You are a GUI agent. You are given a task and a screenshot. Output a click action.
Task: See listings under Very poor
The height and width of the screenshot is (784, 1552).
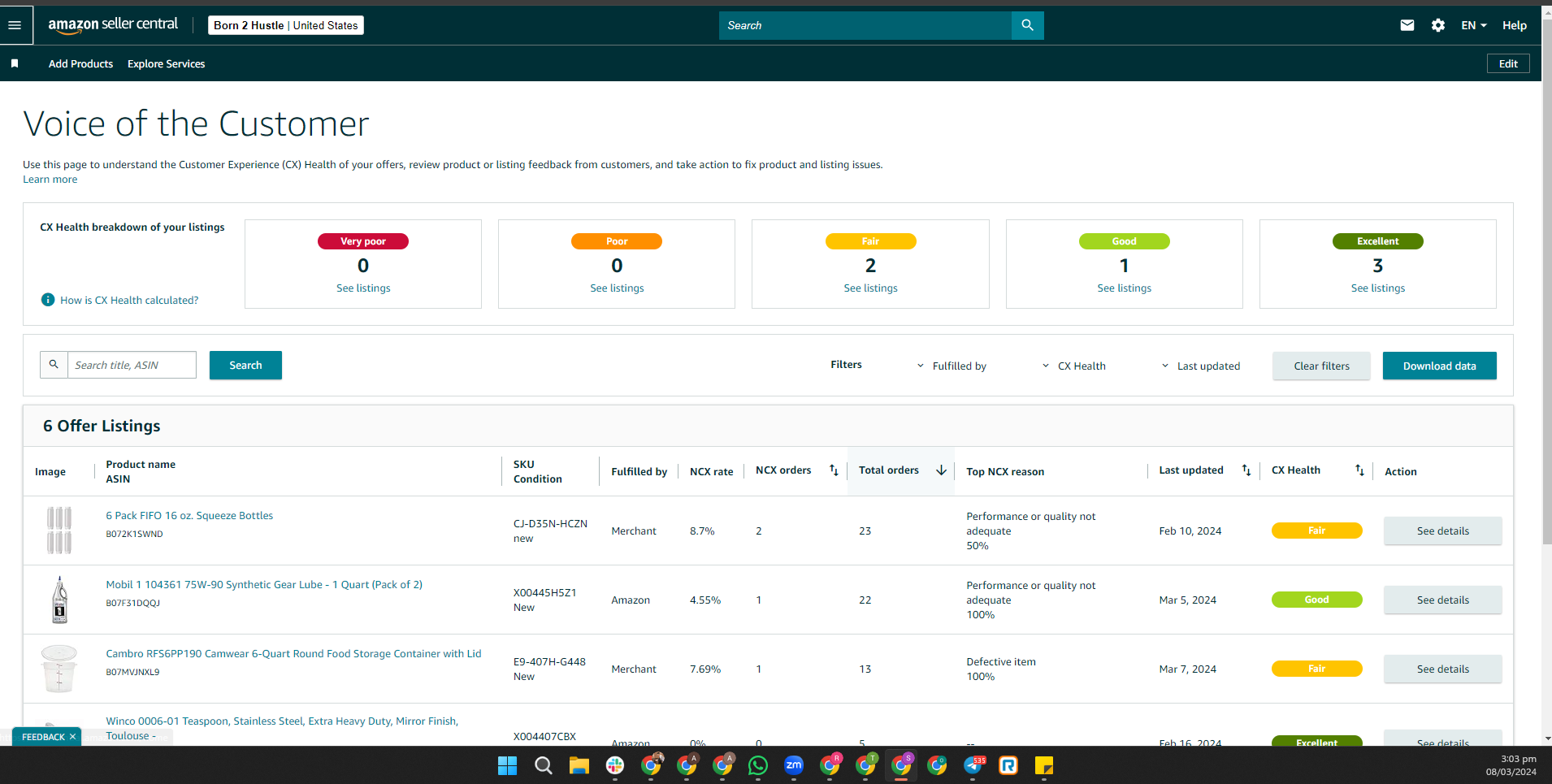tap(363, 288)
